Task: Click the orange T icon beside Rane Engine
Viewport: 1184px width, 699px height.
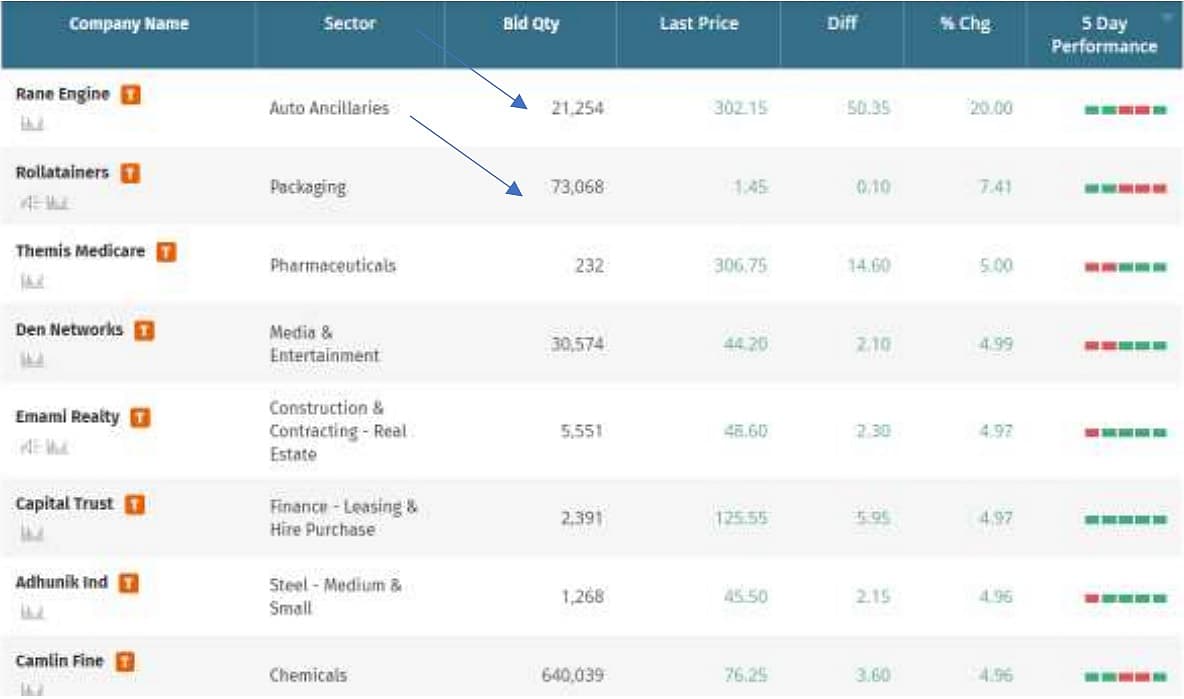Action: pyautogui.click(x=131, y=95)
